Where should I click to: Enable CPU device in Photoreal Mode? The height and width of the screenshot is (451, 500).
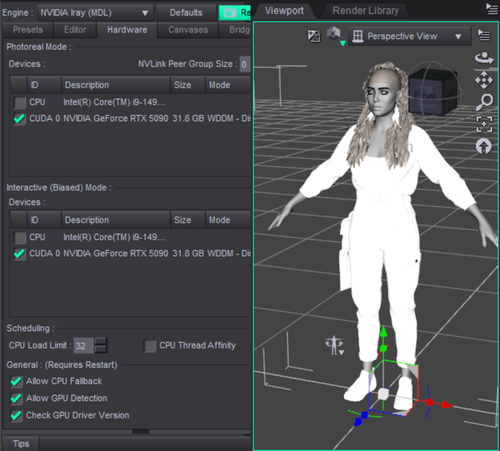[x=20, y=102]
